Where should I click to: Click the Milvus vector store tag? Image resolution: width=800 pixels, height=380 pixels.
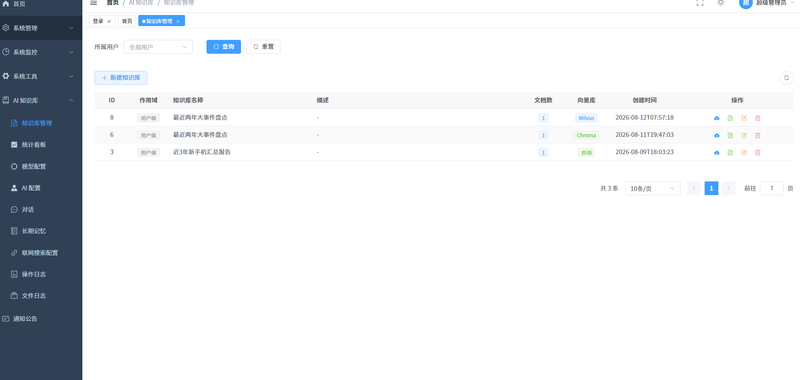coord(586,118)
